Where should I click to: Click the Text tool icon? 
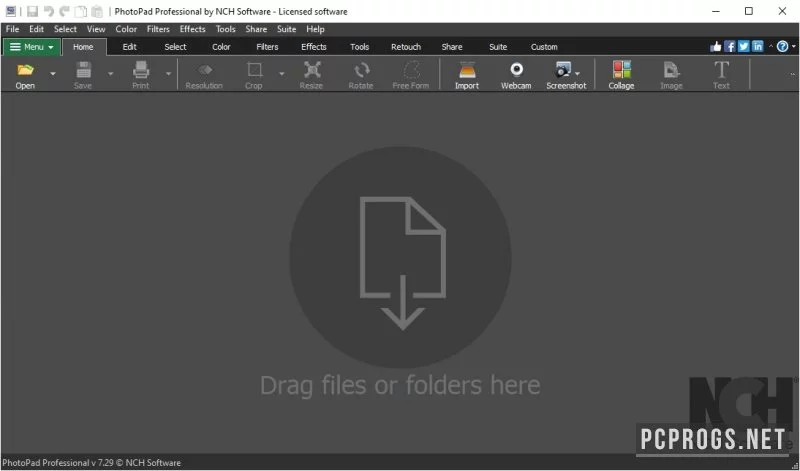[721, 69]
